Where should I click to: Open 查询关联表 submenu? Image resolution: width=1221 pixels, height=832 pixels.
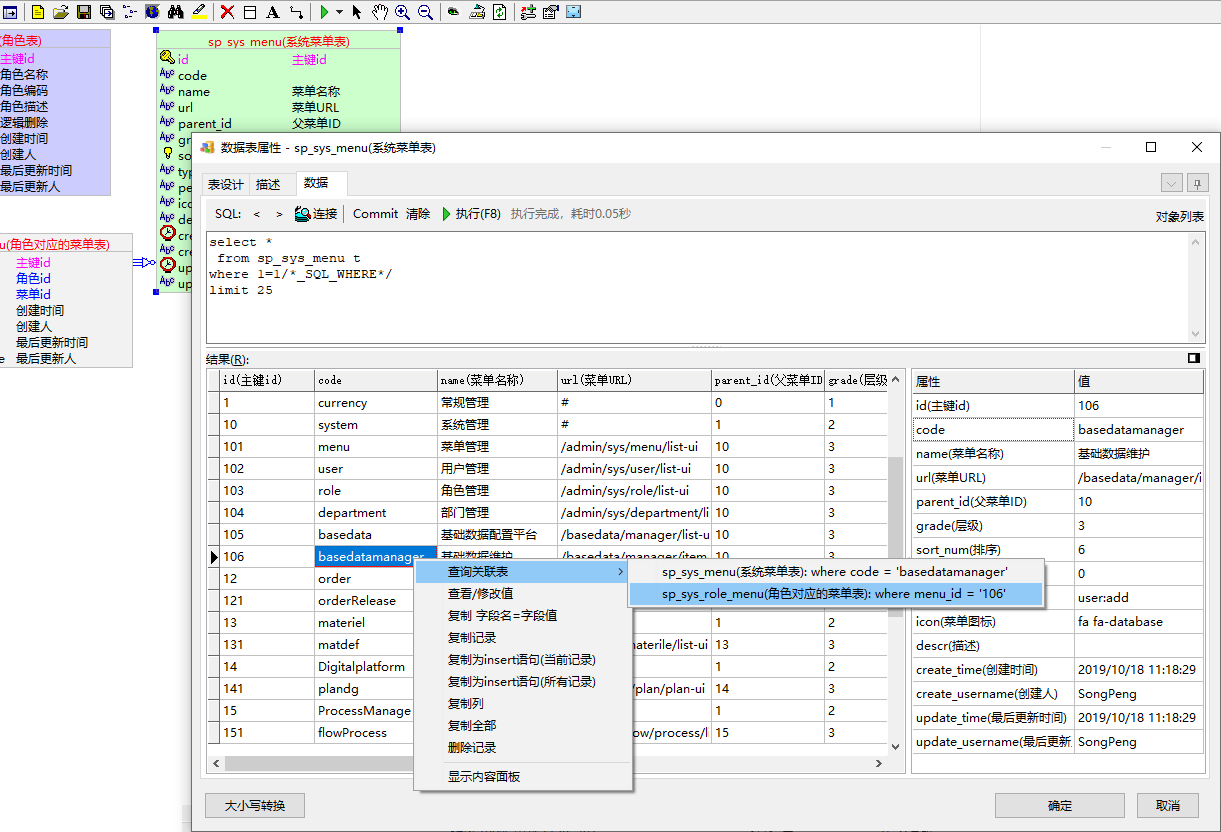click(523, 571)
